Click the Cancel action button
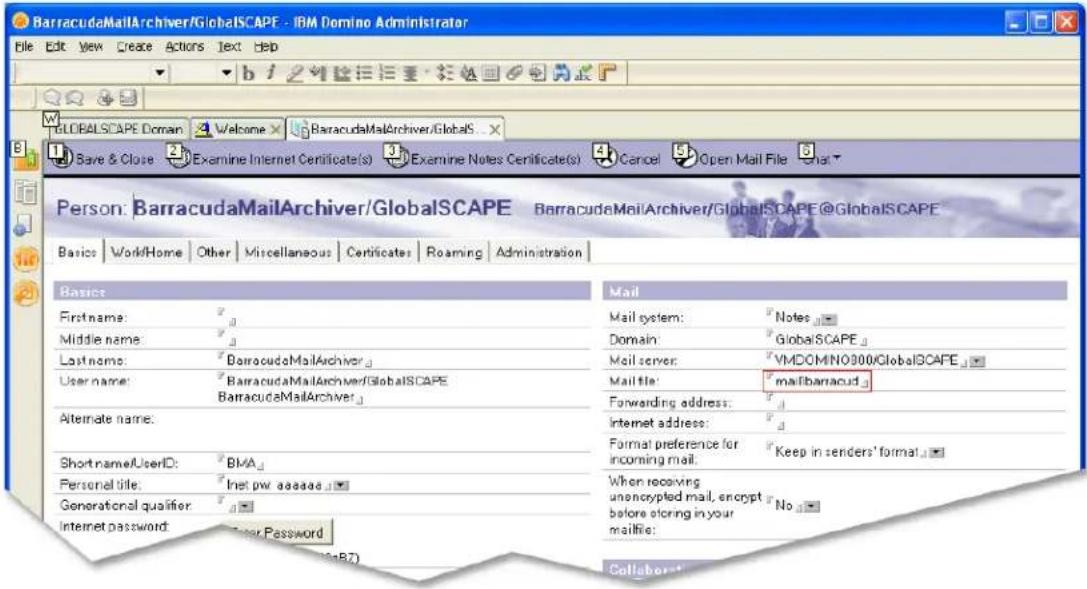The image size is (1087, 589). [x=627, y=158]
